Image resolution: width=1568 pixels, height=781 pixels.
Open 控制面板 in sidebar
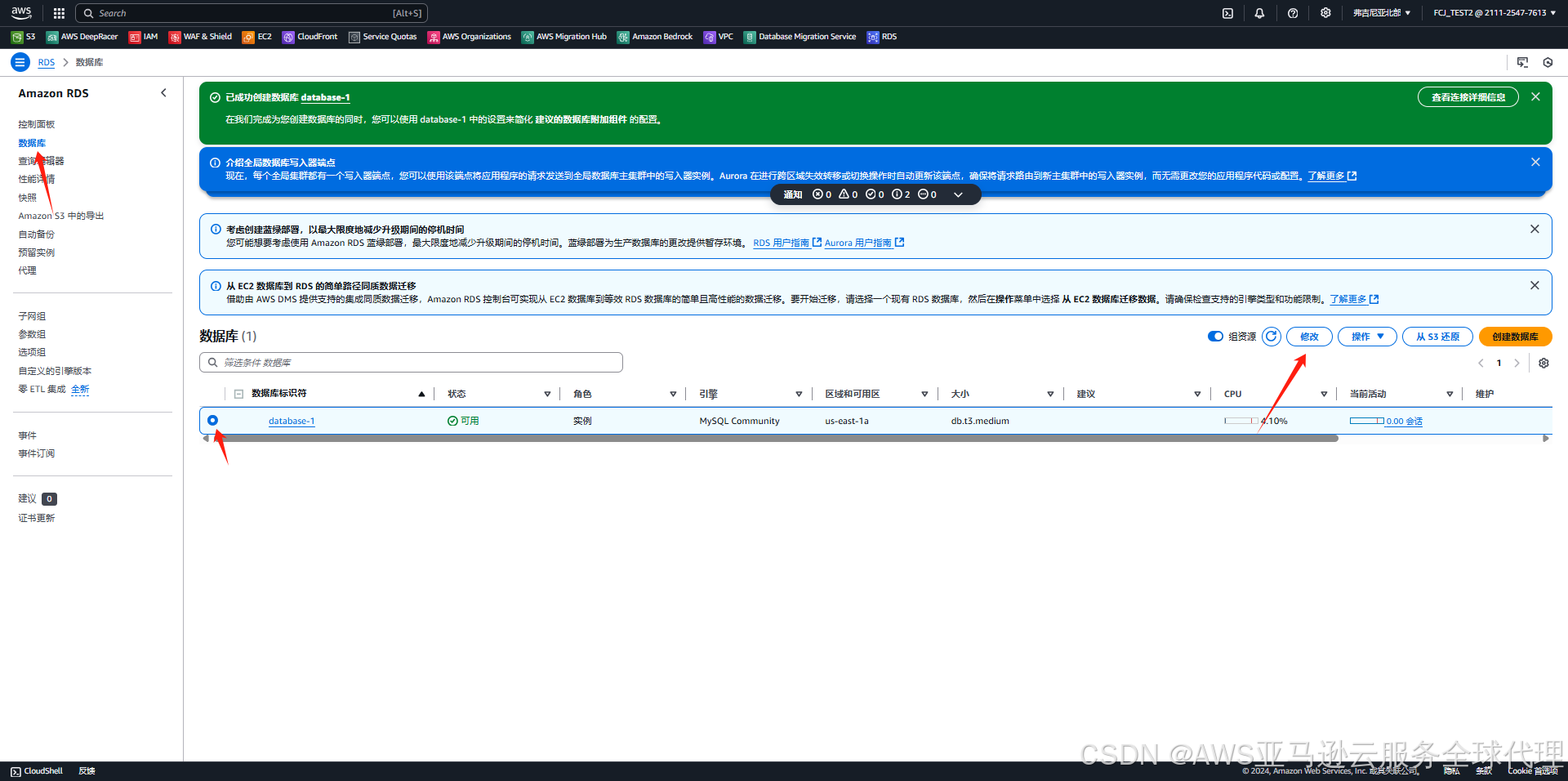36,124
